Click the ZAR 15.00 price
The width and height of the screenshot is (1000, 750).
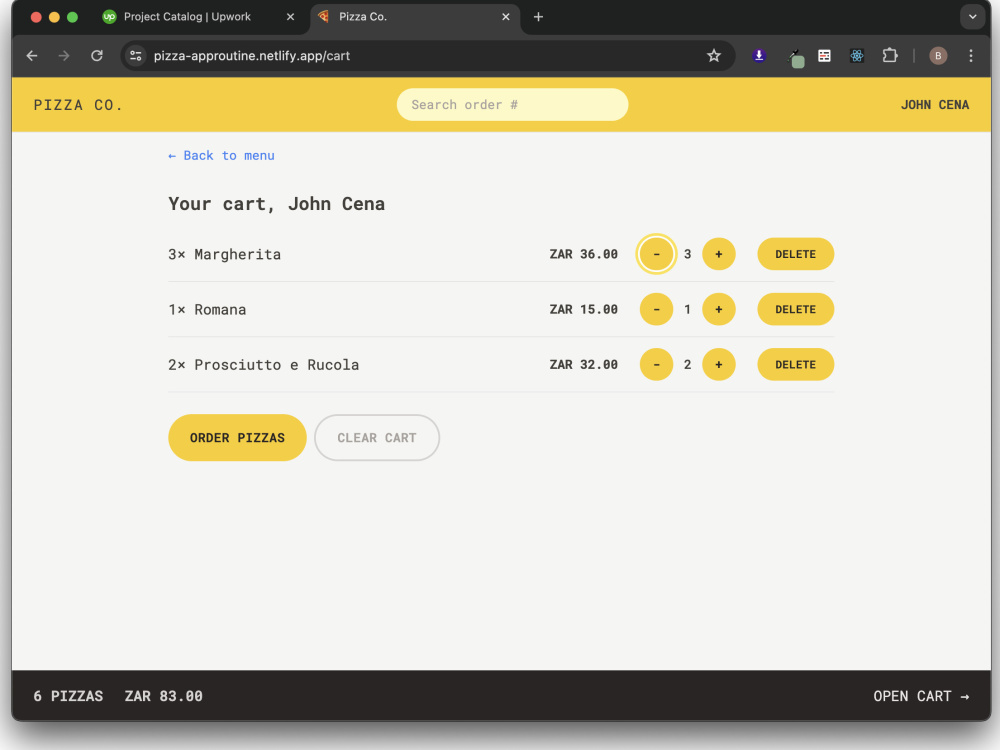(x=584, y=309)
